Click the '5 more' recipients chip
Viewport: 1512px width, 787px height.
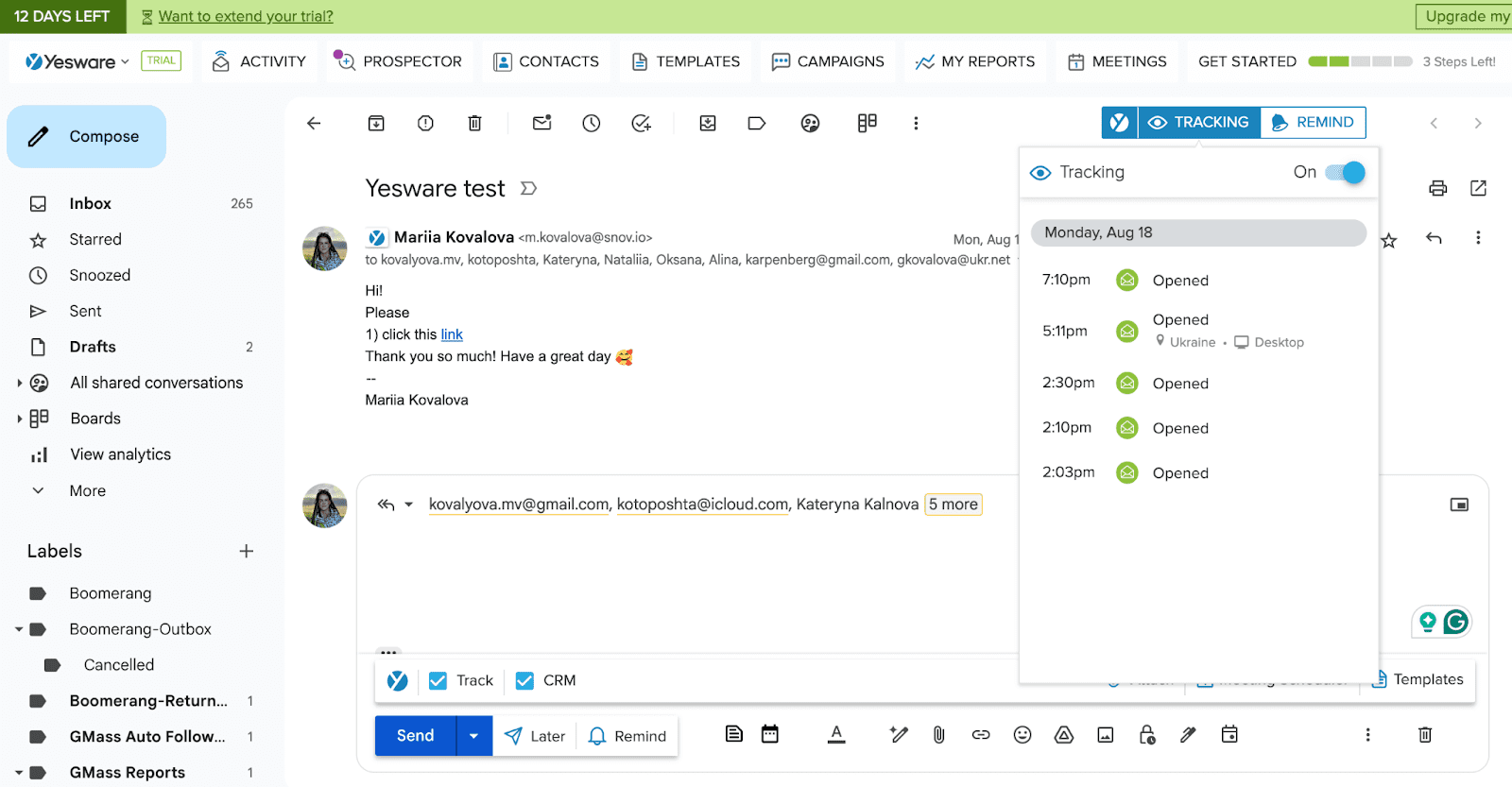click(953, 505)
